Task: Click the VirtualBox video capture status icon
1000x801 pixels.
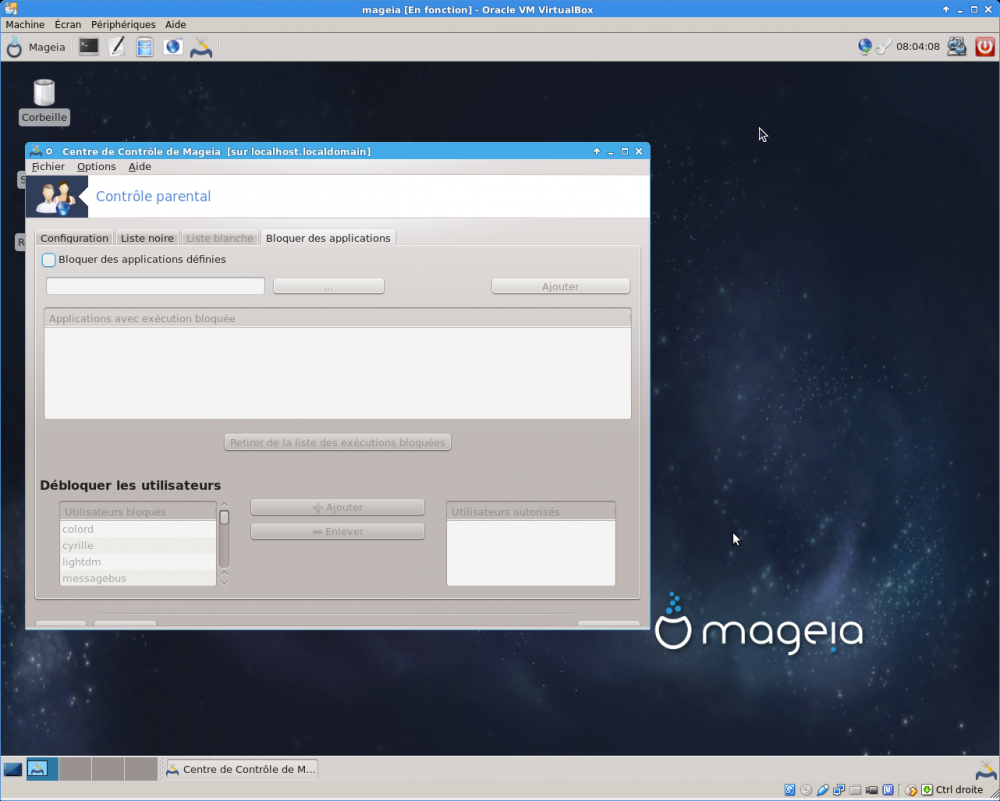Action: coord(872,790)
